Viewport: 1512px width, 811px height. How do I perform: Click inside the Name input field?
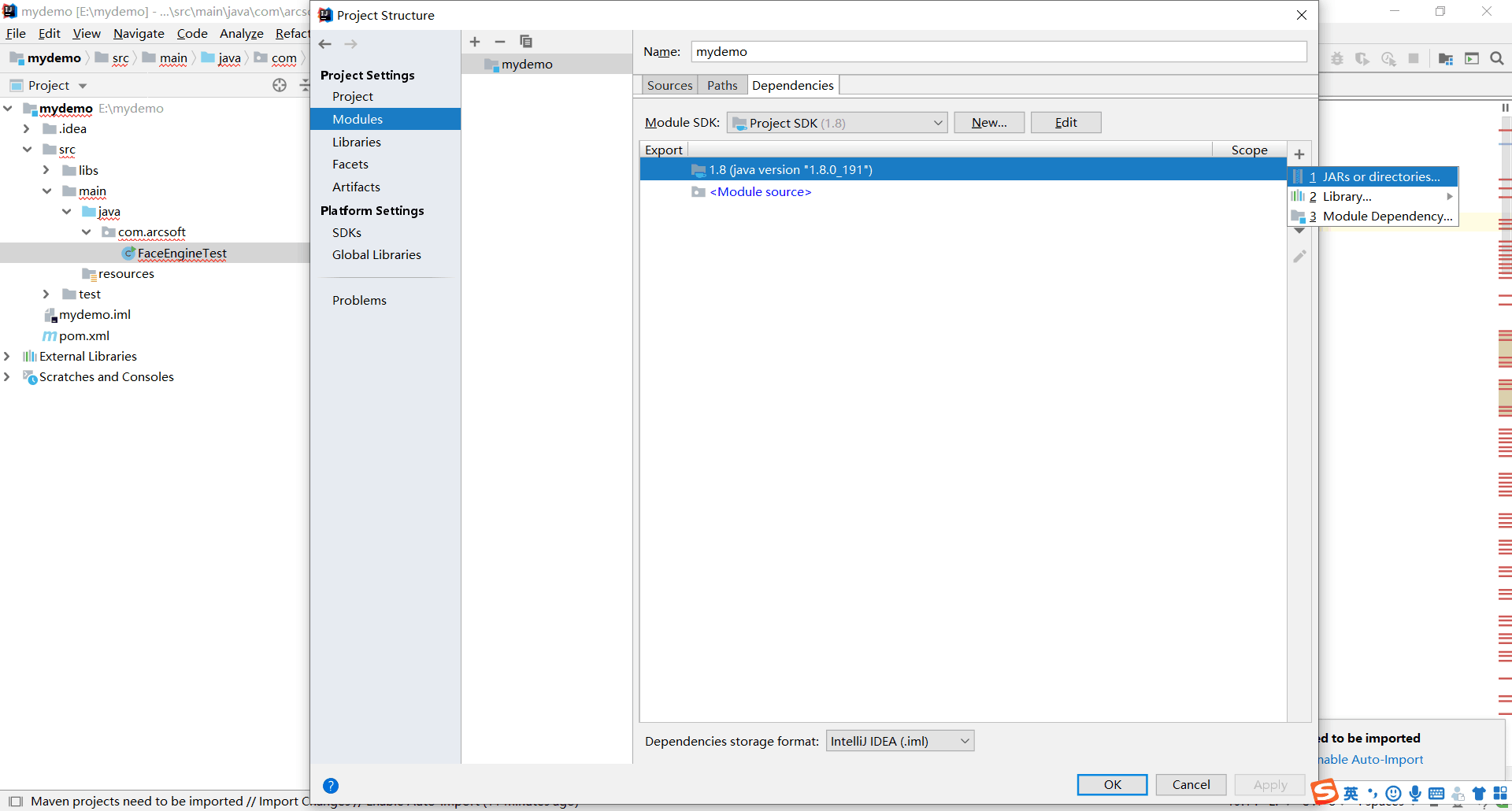(x=996, y=51)
